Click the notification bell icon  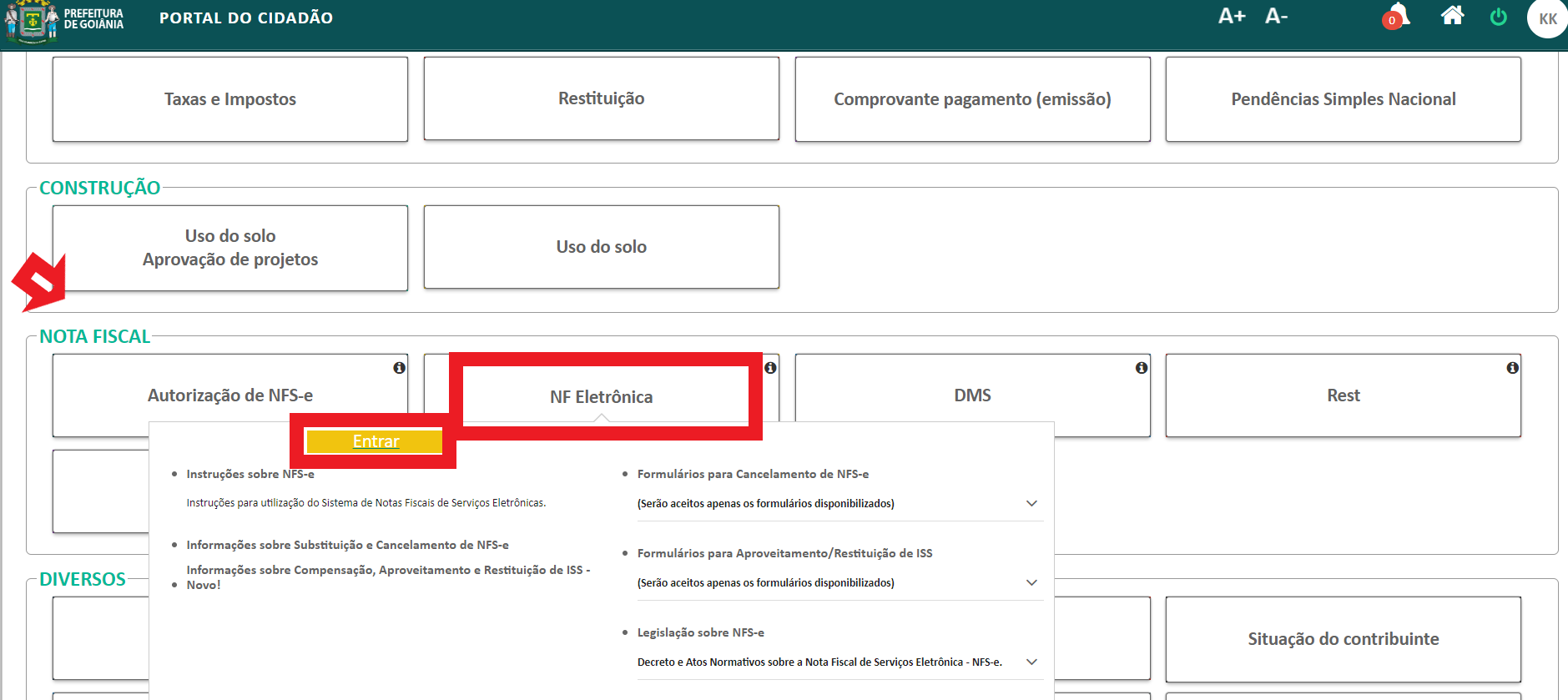pos(1398,16)
